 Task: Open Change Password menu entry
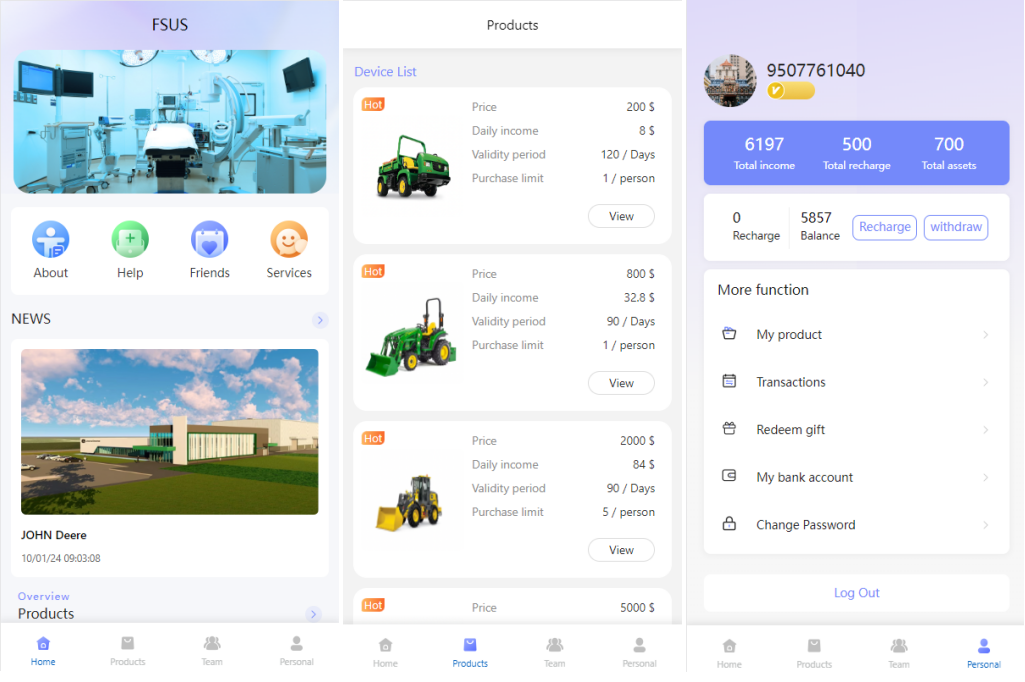tap(856, 525)
